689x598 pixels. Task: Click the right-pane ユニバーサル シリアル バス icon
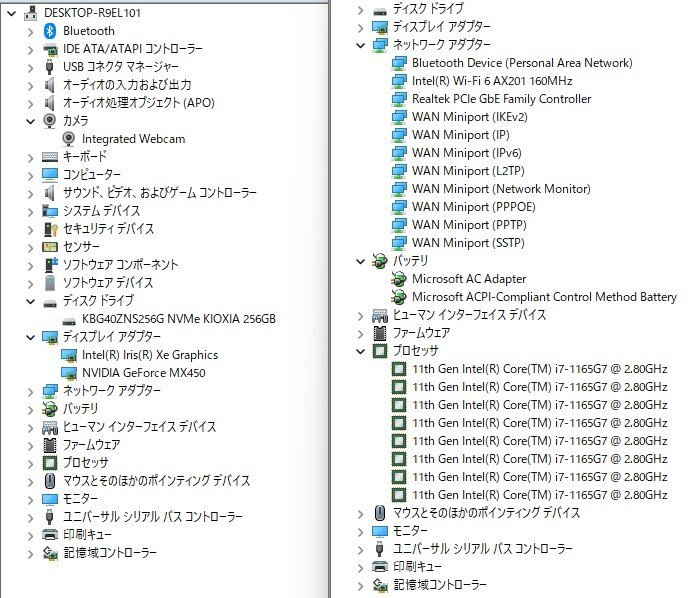click(x=380, y=549)
